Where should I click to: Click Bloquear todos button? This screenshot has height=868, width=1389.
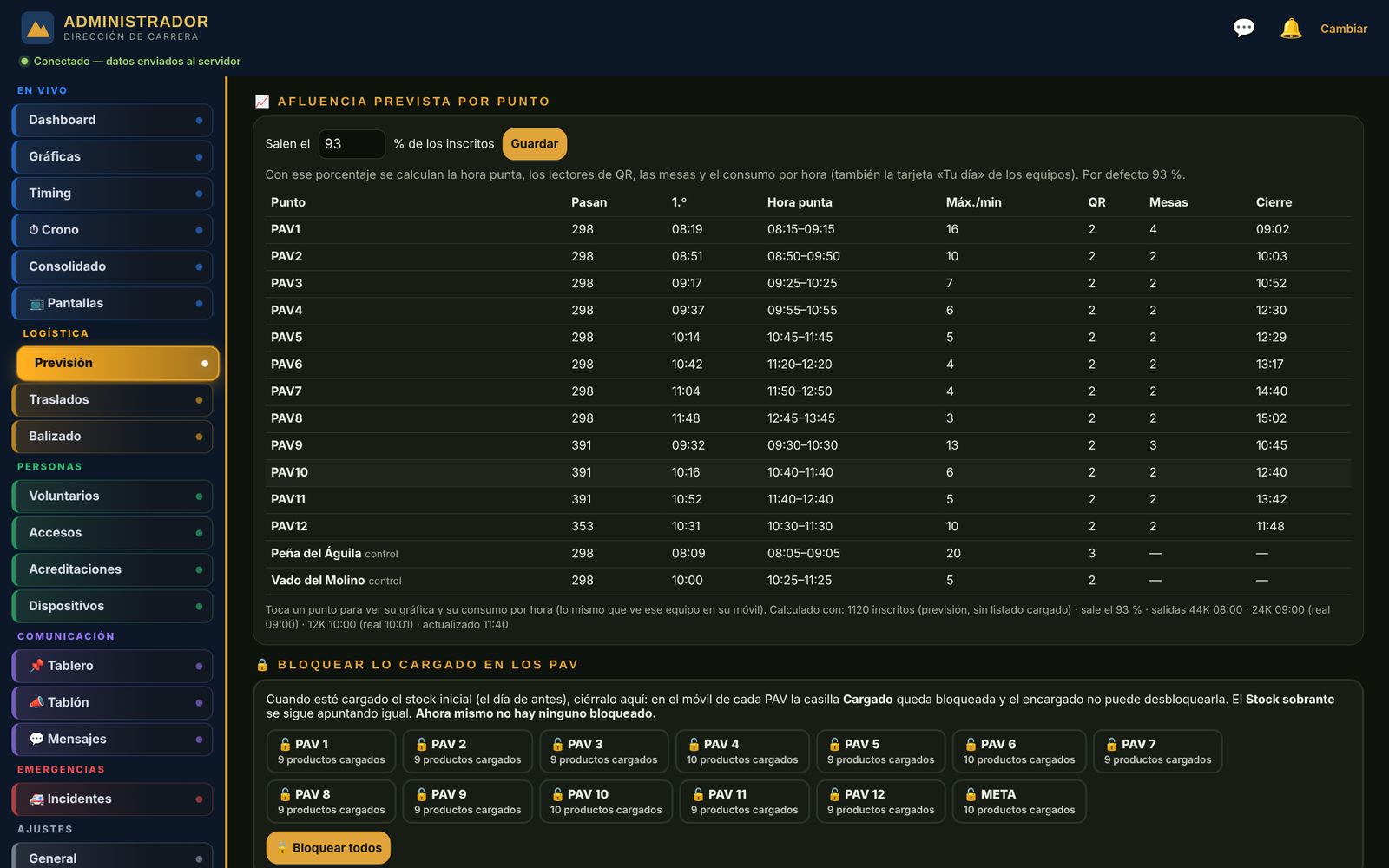pos(328,848)
